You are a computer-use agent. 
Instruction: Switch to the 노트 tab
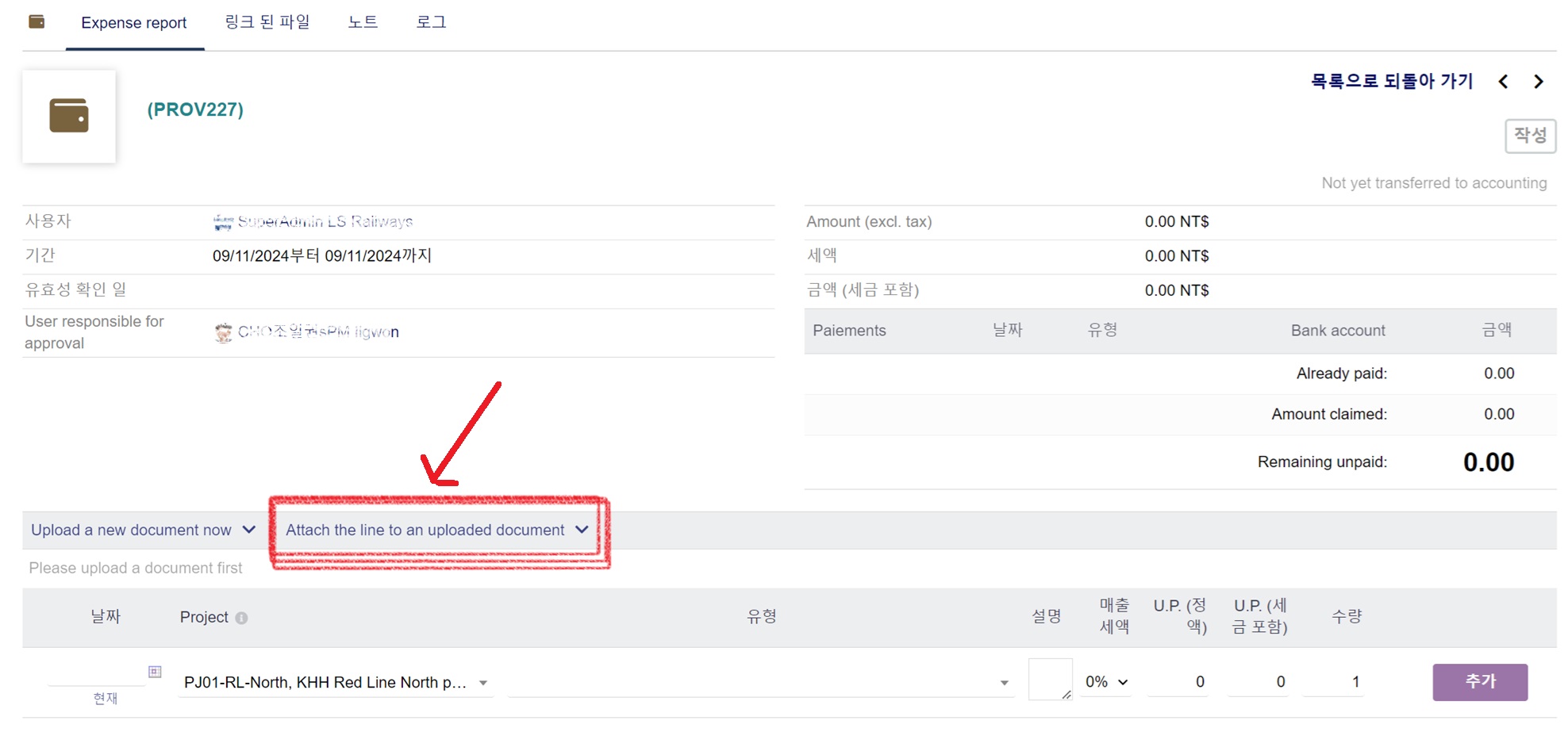pyautogui.click(x=363, y=22)
